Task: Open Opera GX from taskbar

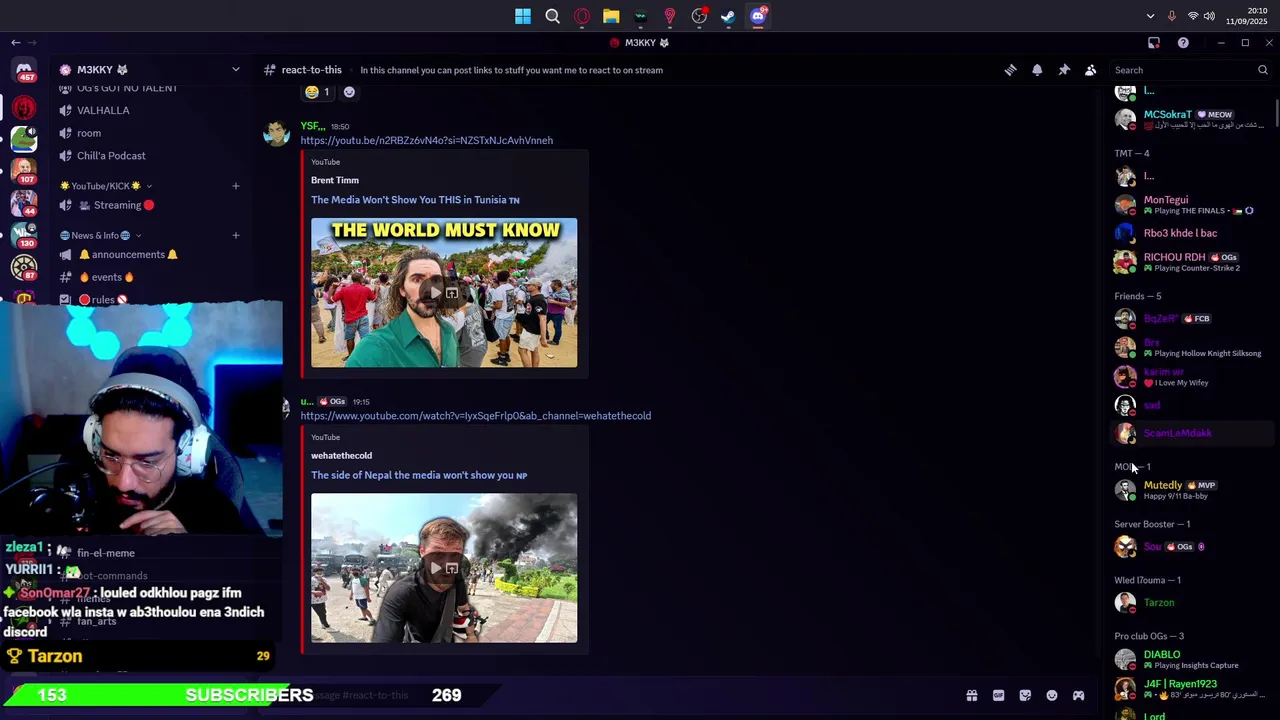Action: (582, 16)
